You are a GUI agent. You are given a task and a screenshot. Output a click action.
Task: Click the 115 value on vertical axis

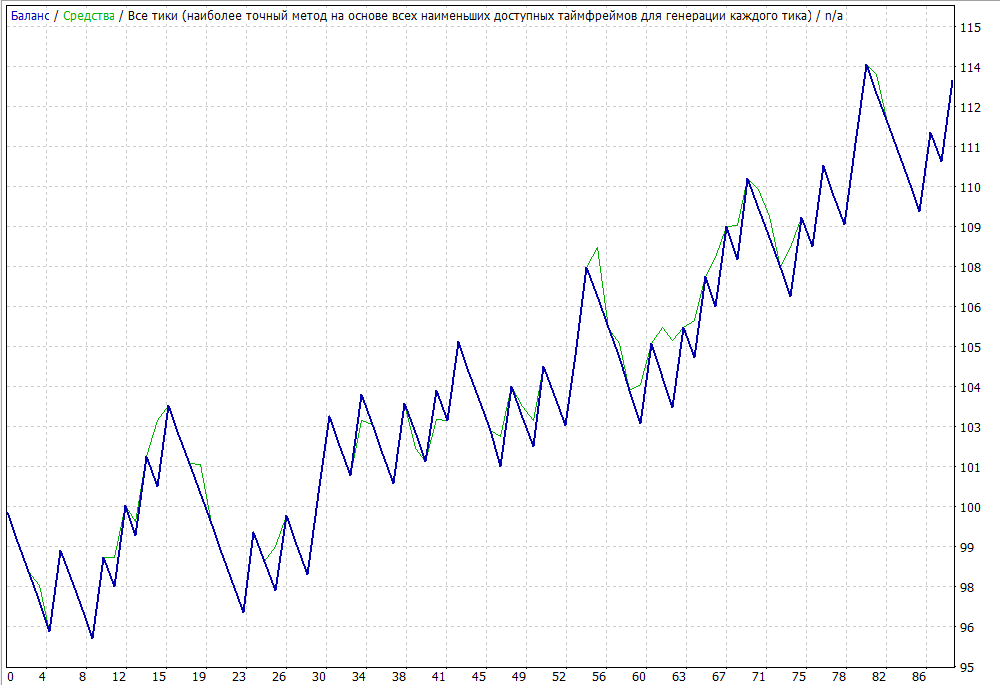[x=969, y=27]
